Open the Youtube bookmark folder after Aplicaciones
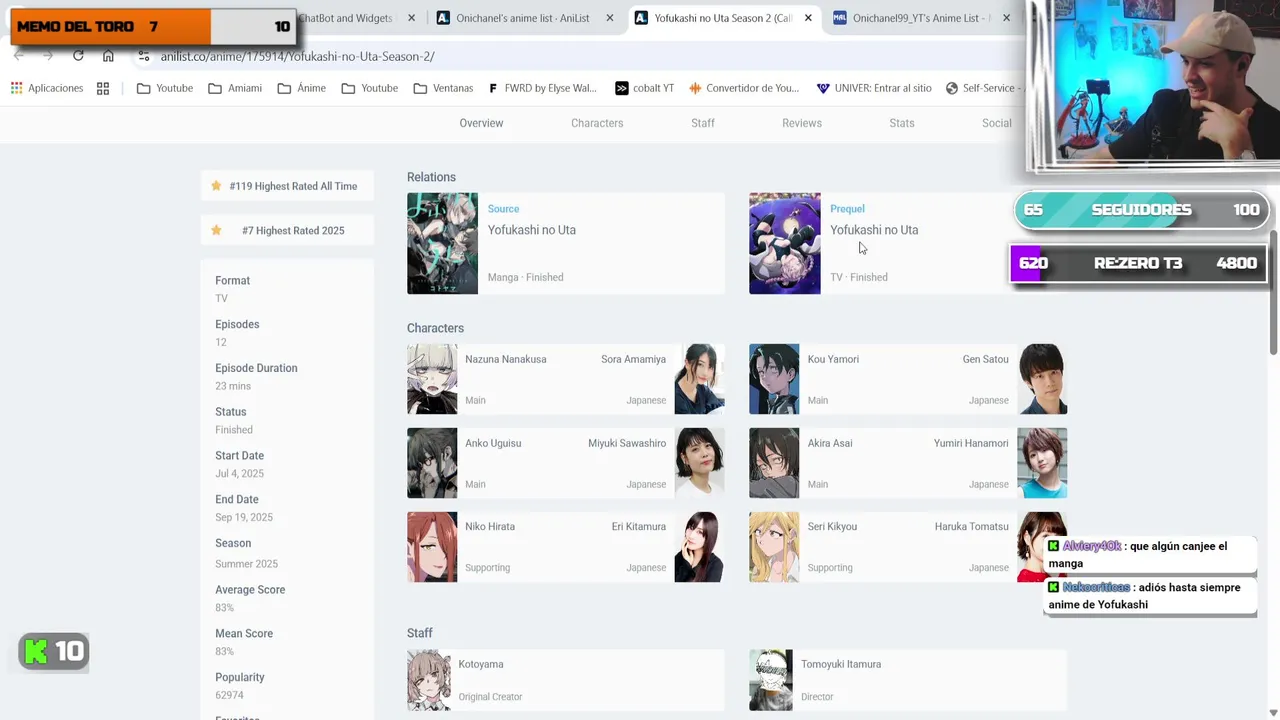The height and width of the screenshot is (720, 1280). [x=165, y=88]
